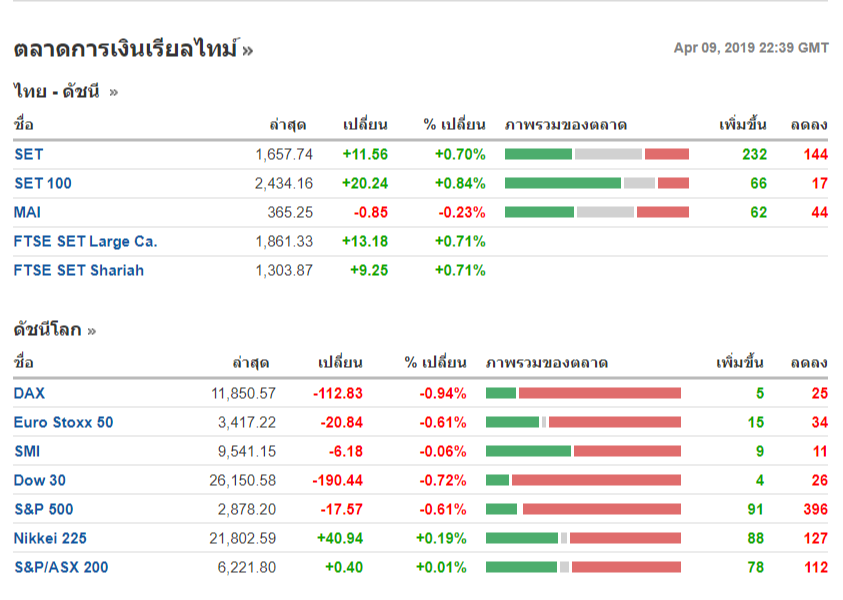Expand the ดัชนีโลก section arrow
Screen dimensions: 843x600
coord(92,330)
